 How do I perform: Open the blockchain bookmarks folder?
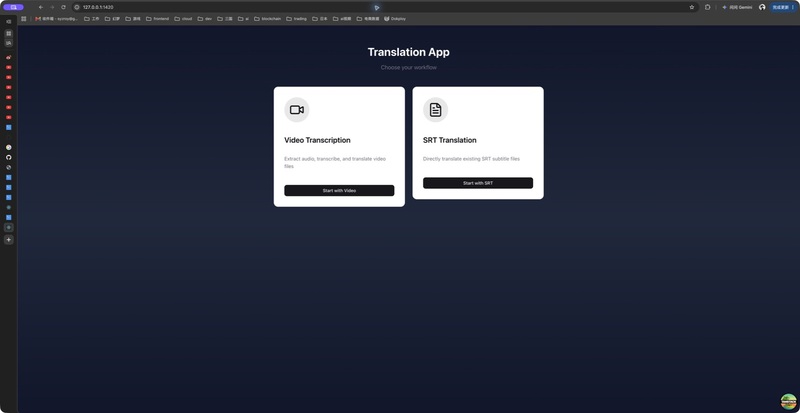267,19
